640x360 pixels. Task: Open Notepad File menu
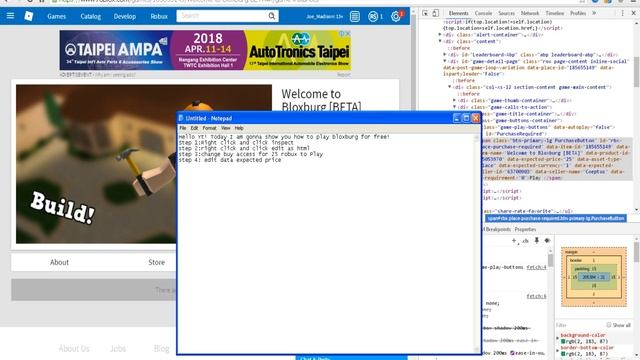[x=183, y=128]
